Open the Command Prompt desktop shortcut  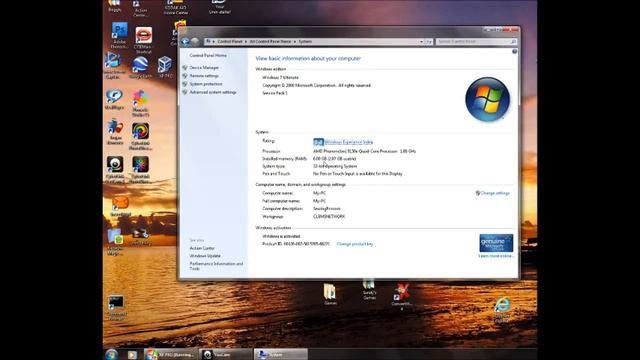116,308
